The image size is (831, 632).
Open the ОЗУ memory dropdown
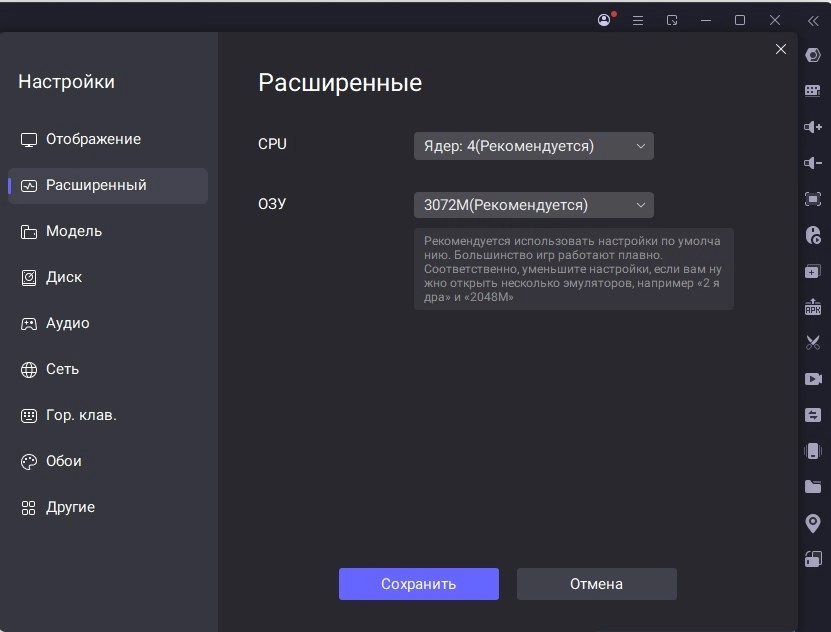533,204
